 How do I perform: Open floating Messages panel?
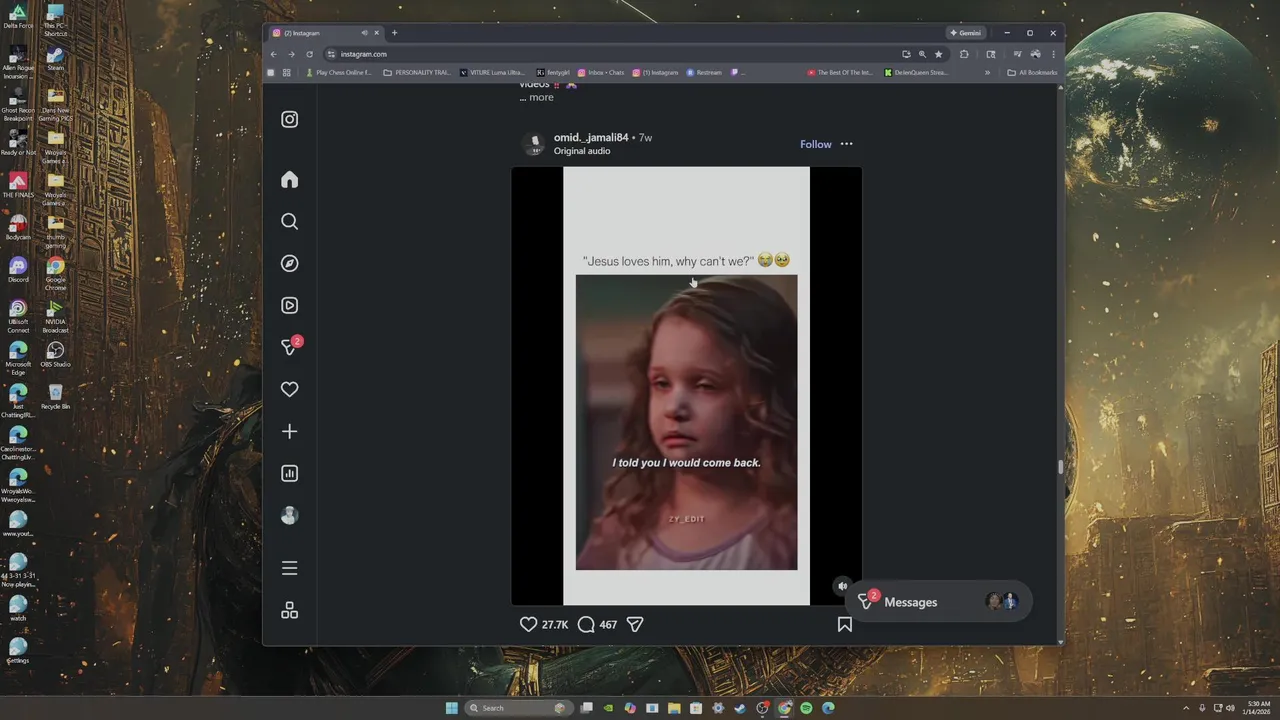click(938, 602)
